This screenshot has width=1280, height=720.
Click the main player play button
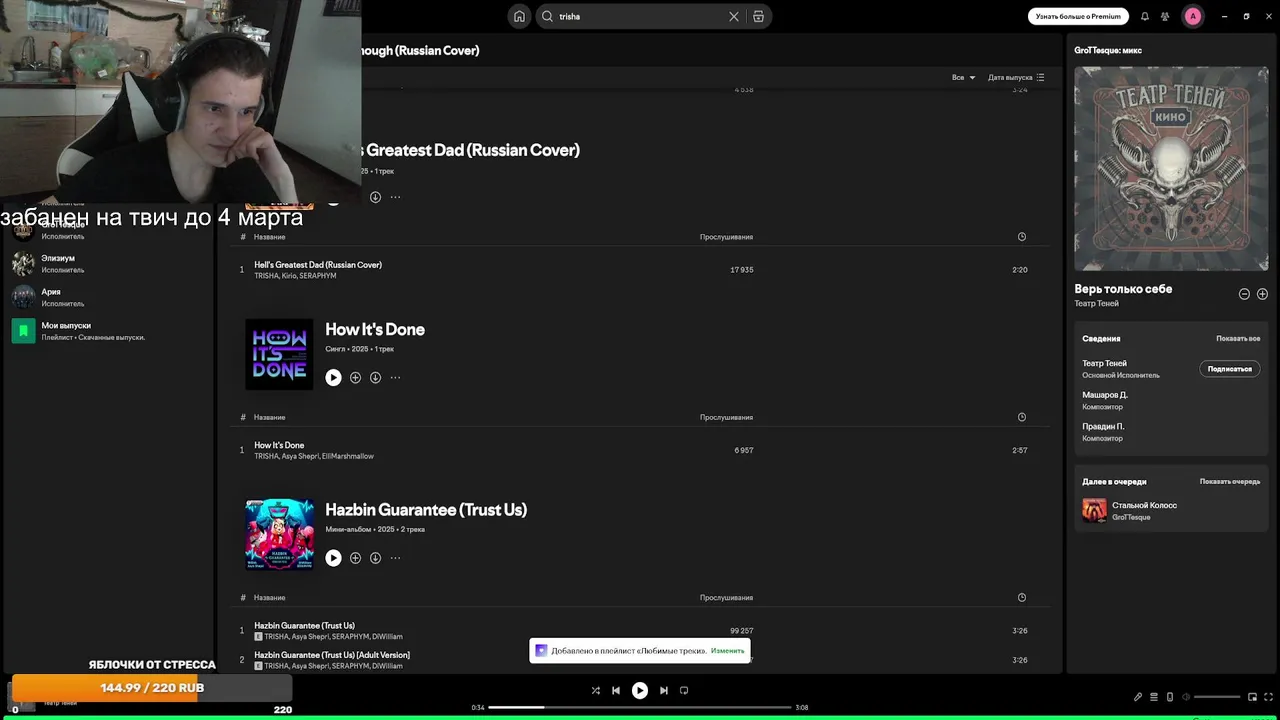[x=640, y=690]
